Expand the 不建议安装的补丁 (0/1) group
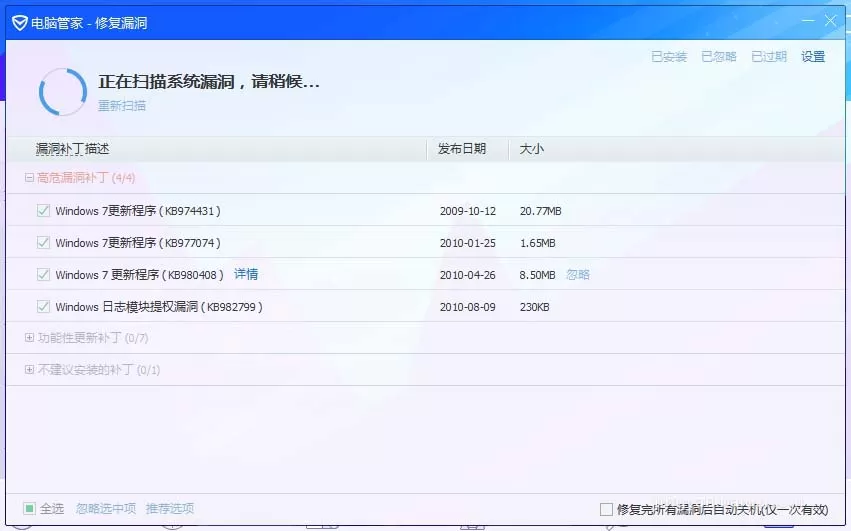The height and width of the screenshot is (531, 851). click(x=29, y=370)
